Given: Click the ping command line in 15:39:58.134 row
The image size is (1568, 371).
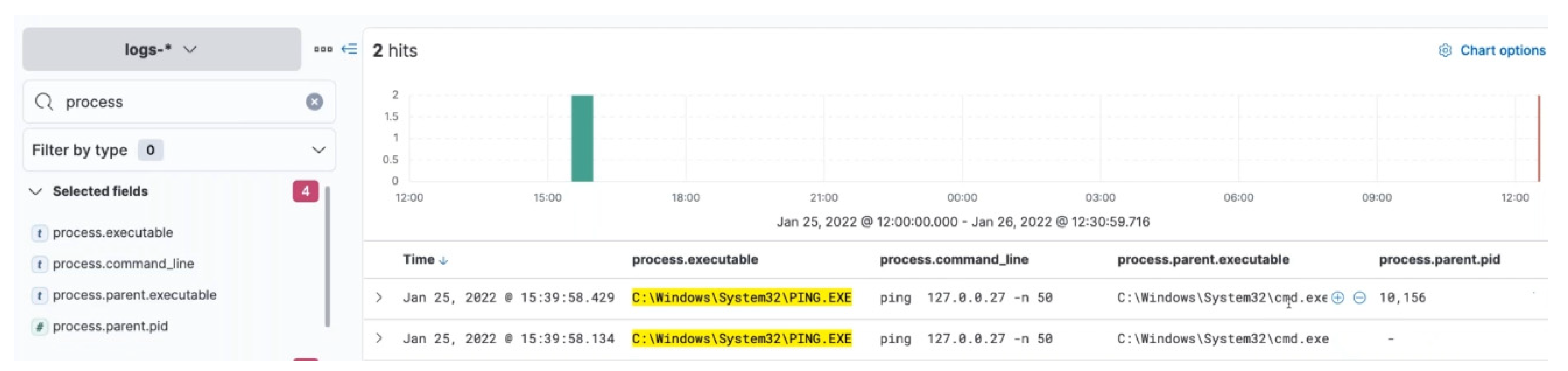Looking at the screenshot, I should click(x=966, y=338).
